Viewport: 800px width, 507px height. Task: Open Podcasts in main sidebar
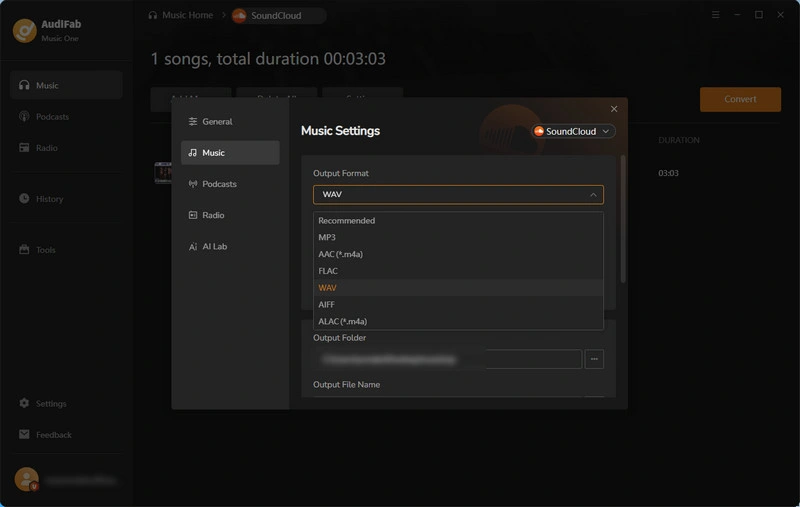pyautogui.click(x=66, y=117)
